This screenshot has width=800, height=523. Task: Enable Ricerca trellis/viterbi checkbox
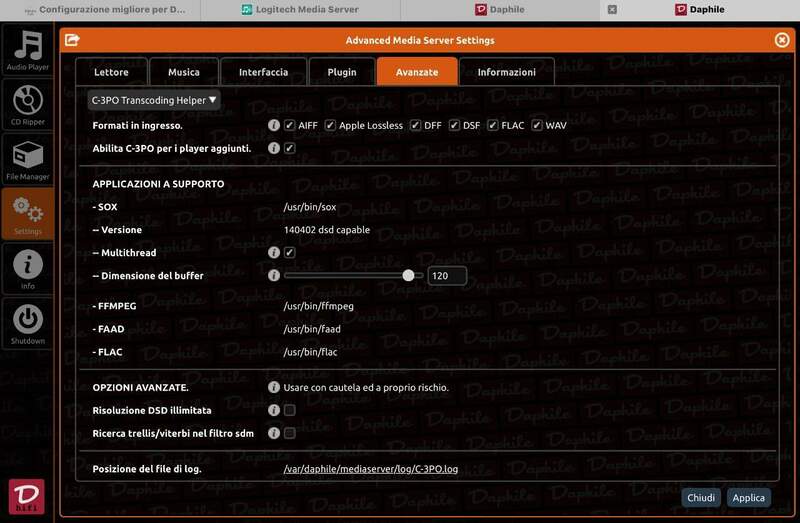coord(289,433)
